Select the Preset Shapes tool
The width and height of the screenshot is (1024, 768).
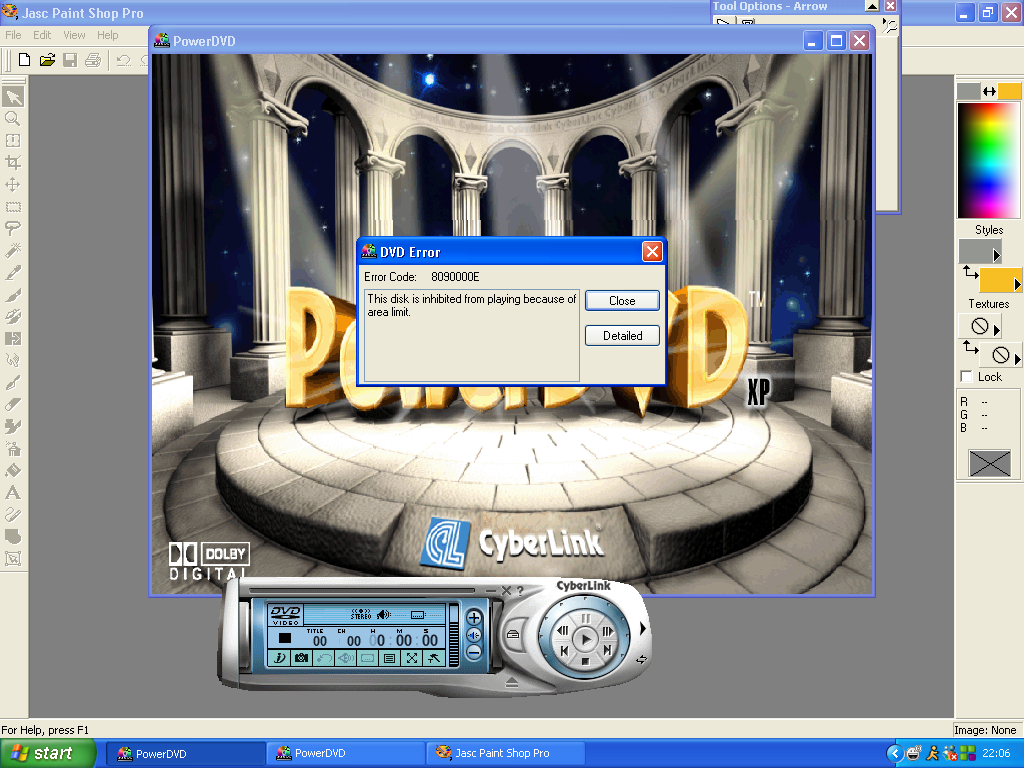[13, 537]
